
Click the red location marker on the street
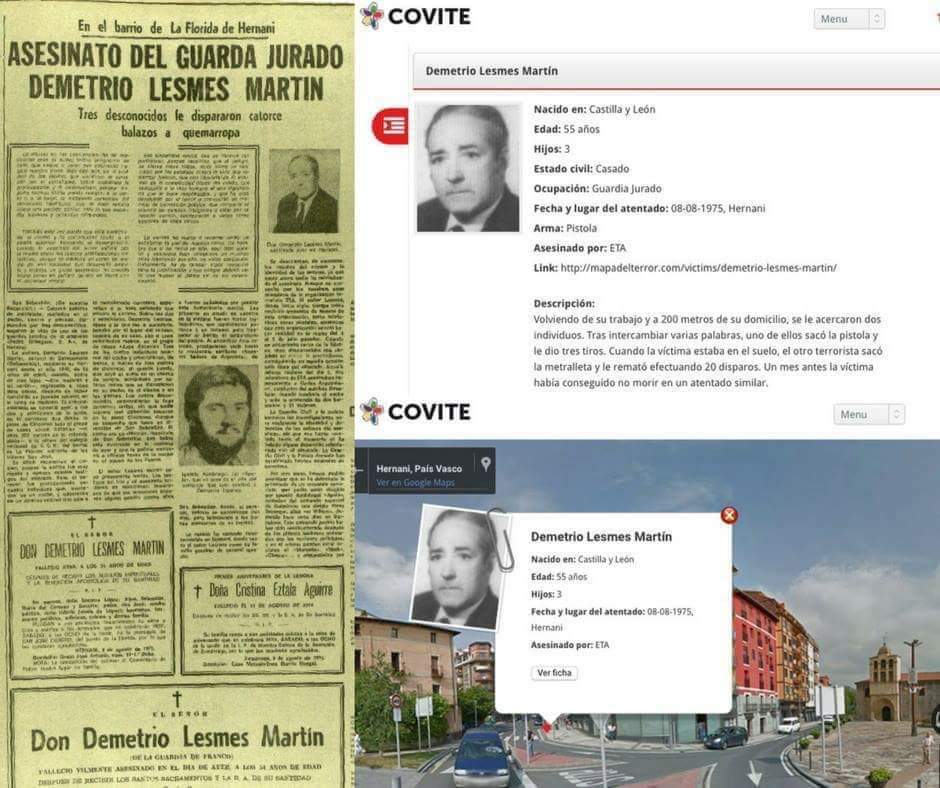547,727
